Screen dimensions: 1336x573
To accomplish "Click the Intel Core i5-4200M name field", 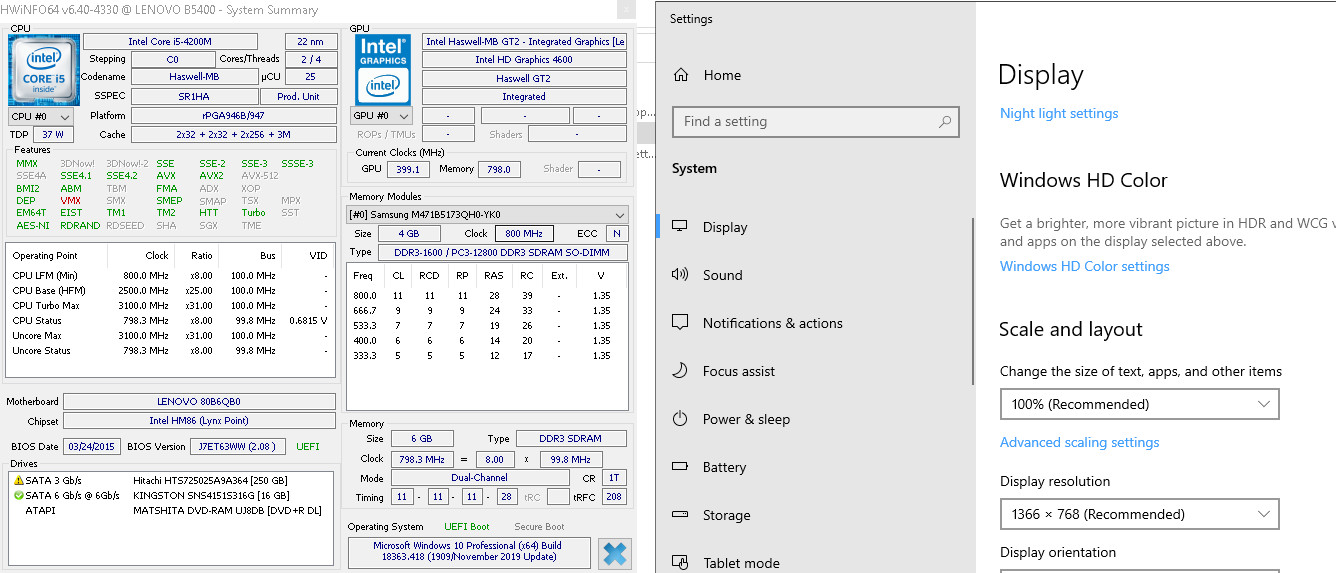I will [x=170, y=41].
